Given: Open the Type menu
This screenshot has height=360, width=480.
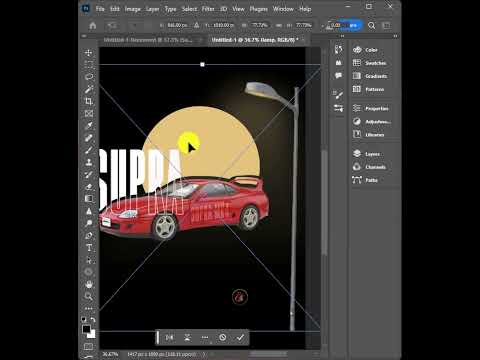Looking at the screenshot, I should click(x=170, y=9).
